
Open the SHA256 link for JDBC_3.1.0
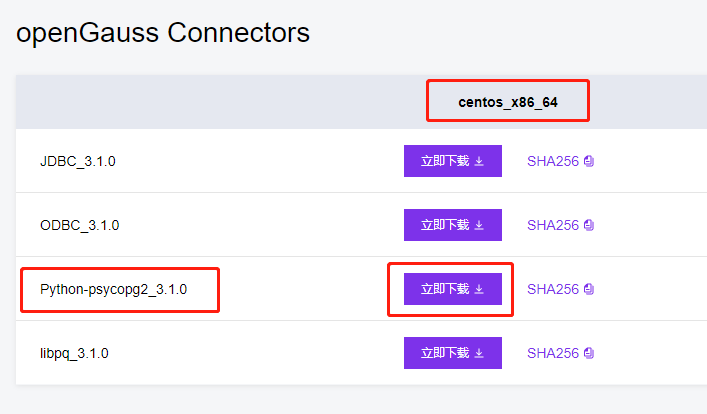553,161
